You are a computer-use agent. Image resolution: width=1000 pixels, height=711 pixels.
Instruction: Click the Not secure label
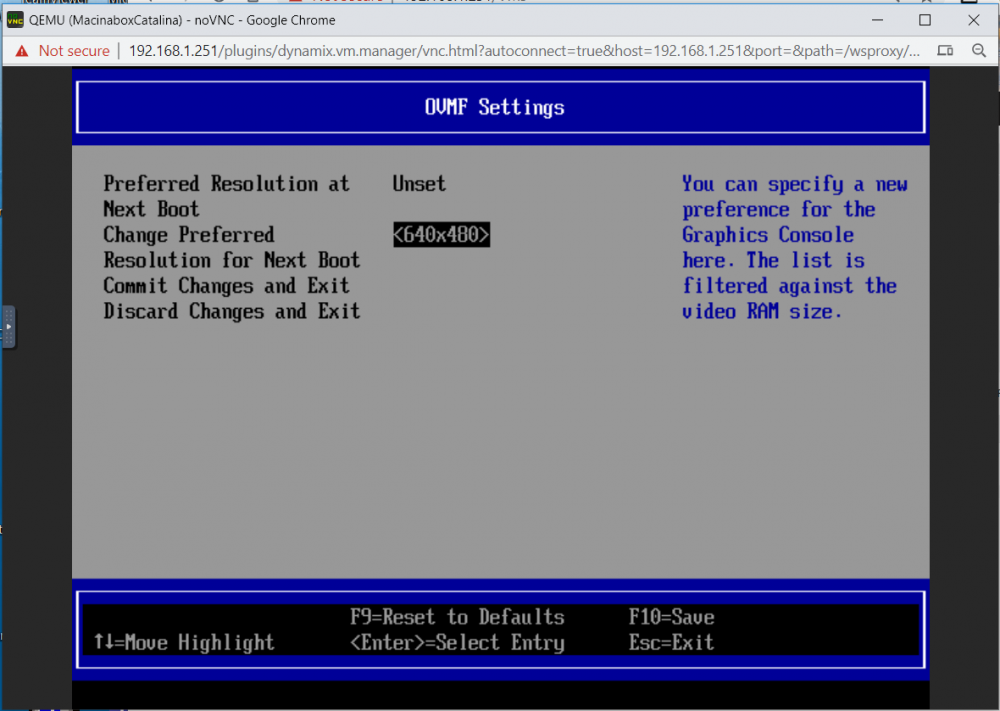coord(74,51)
